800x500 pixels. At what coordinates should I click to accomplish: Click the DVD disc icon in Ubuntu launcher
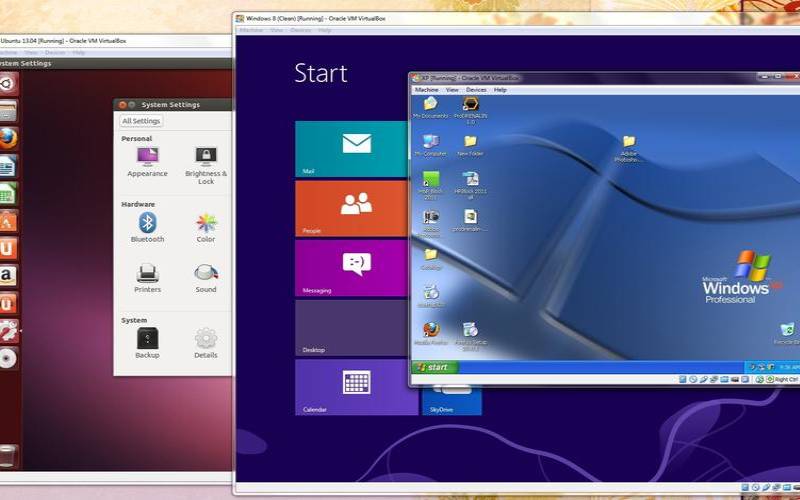8,359
